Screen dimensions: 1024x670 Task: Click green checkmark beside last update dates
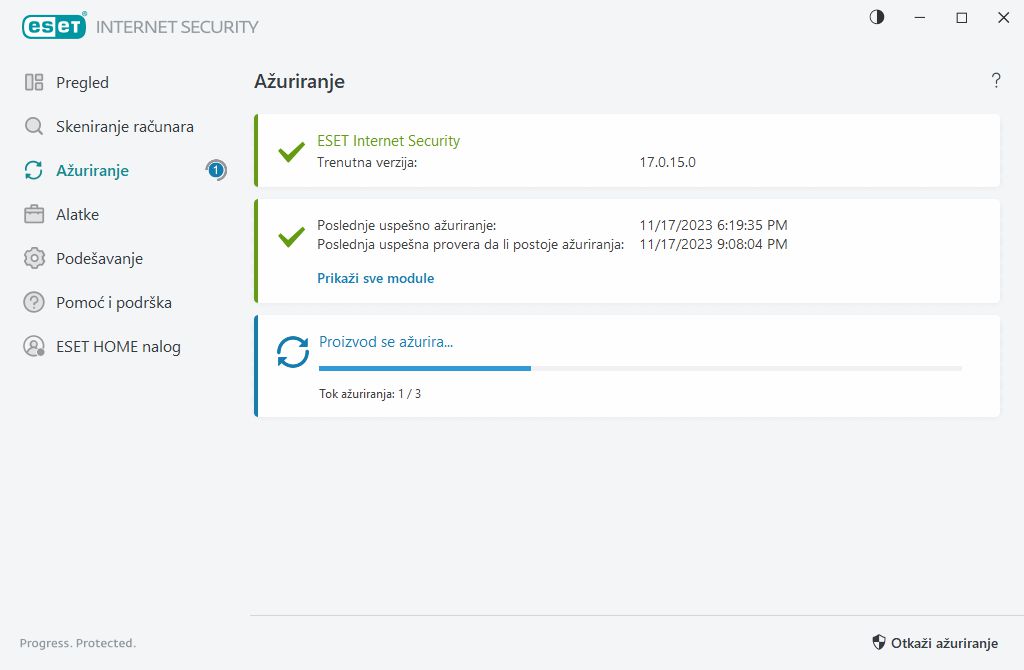pyautogui.click(x=291, y=238)
